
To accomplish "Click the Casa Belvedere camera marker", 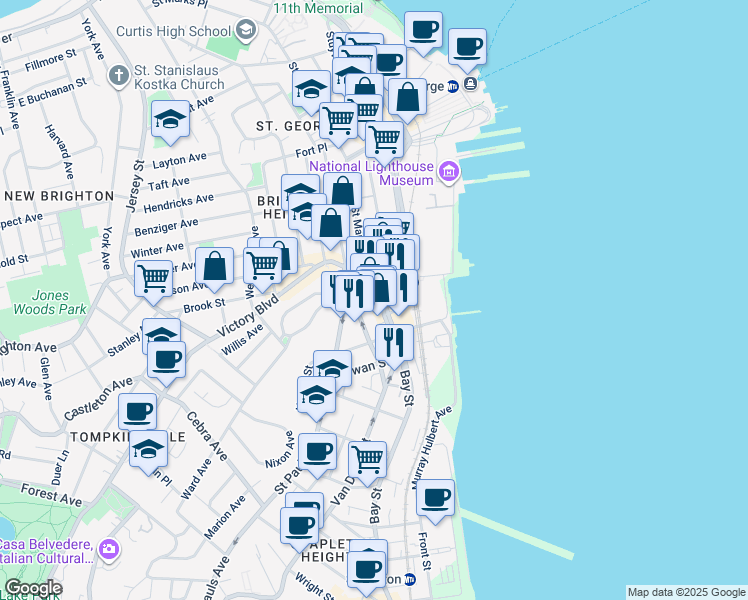I will pyautogui.click(x=109, y=549).
